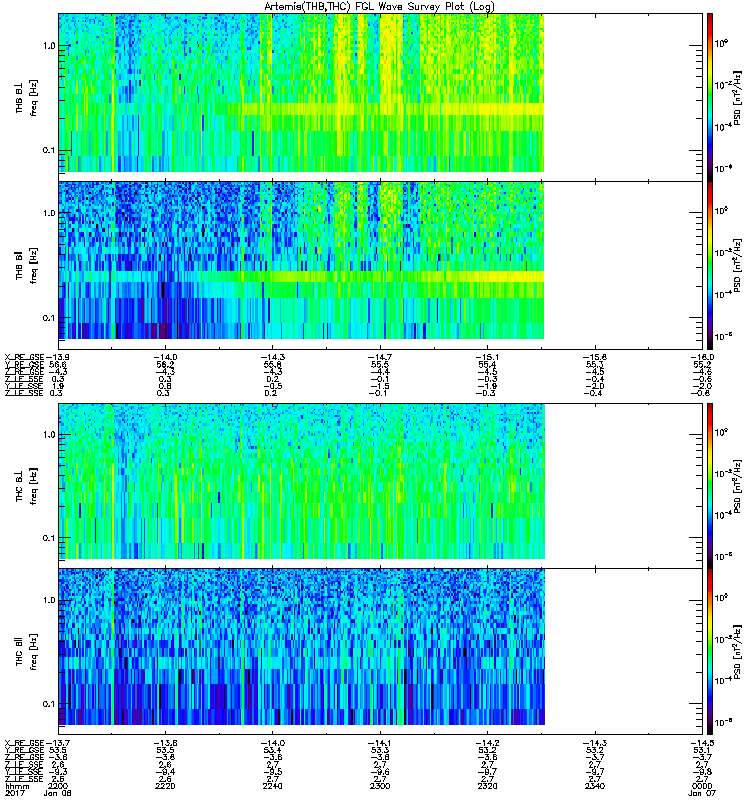Click the THC X_RE_GSE value -14.1

(380, 743)
